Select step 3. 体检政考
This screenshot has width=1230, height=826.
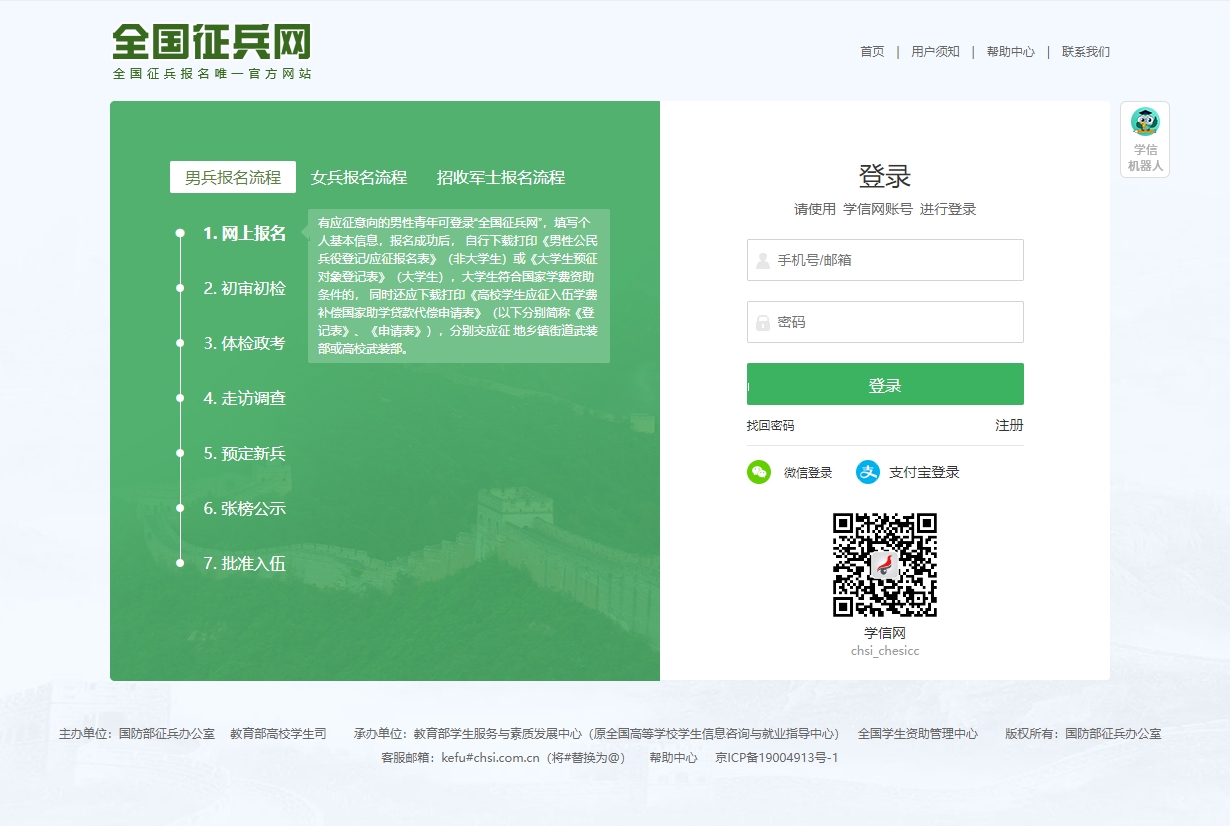click(x=245, y=343)
